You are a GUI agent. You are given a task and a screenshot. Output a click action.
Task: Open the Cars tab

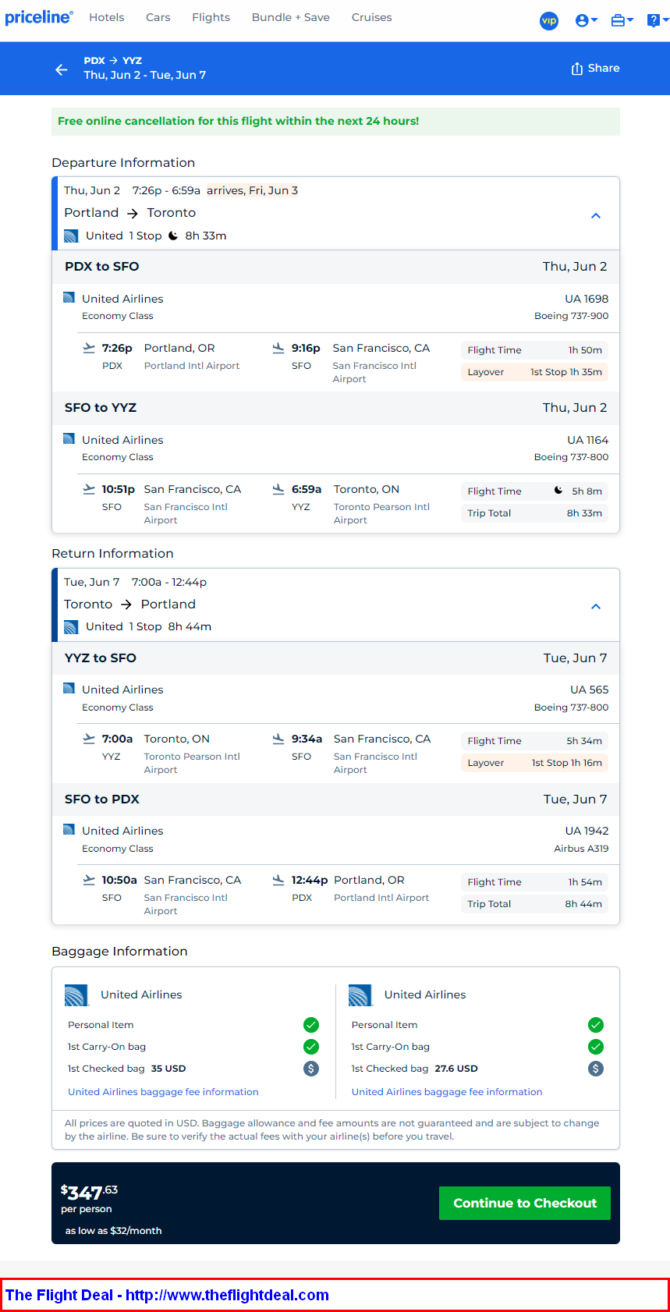click(158, 18)
